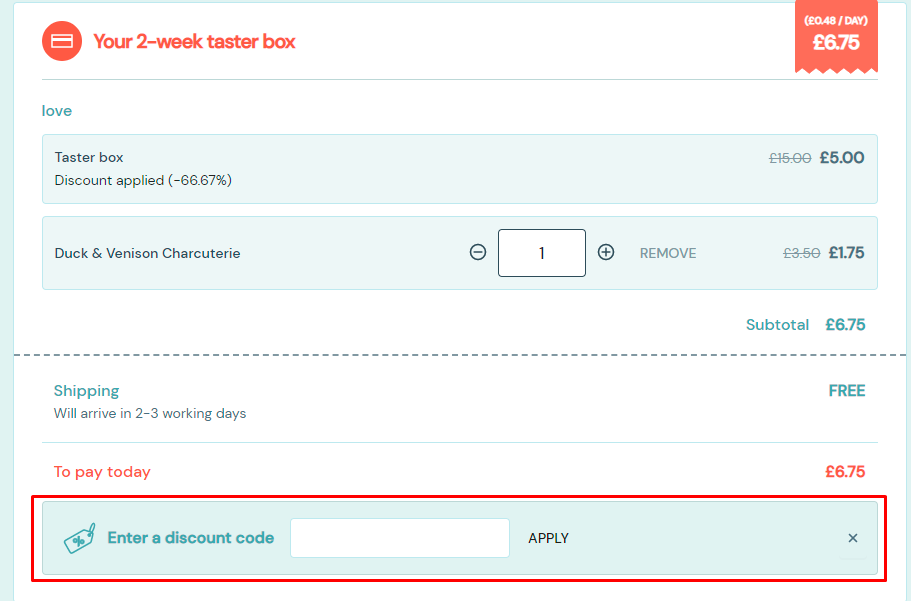Viewport: 911px width, 601px height.
Task: Focus the discount code text field
Action: tap(400, 538)
